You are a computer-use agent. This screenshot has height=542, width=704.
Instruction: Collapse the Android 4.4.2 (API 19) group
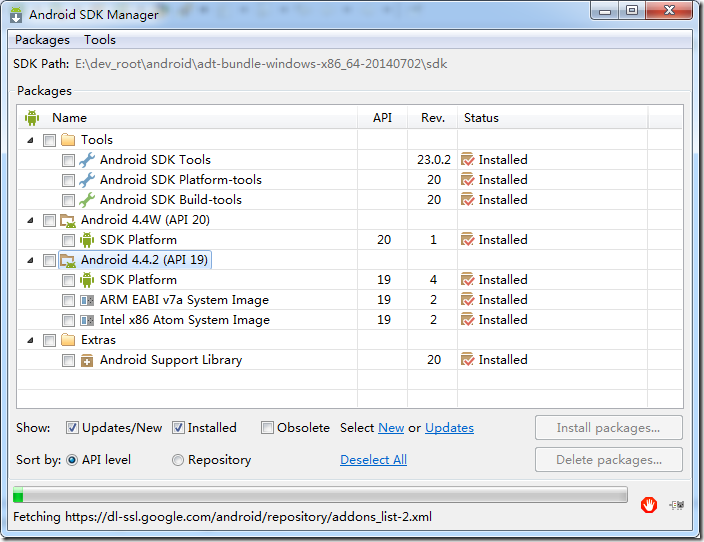coord(31,260)
